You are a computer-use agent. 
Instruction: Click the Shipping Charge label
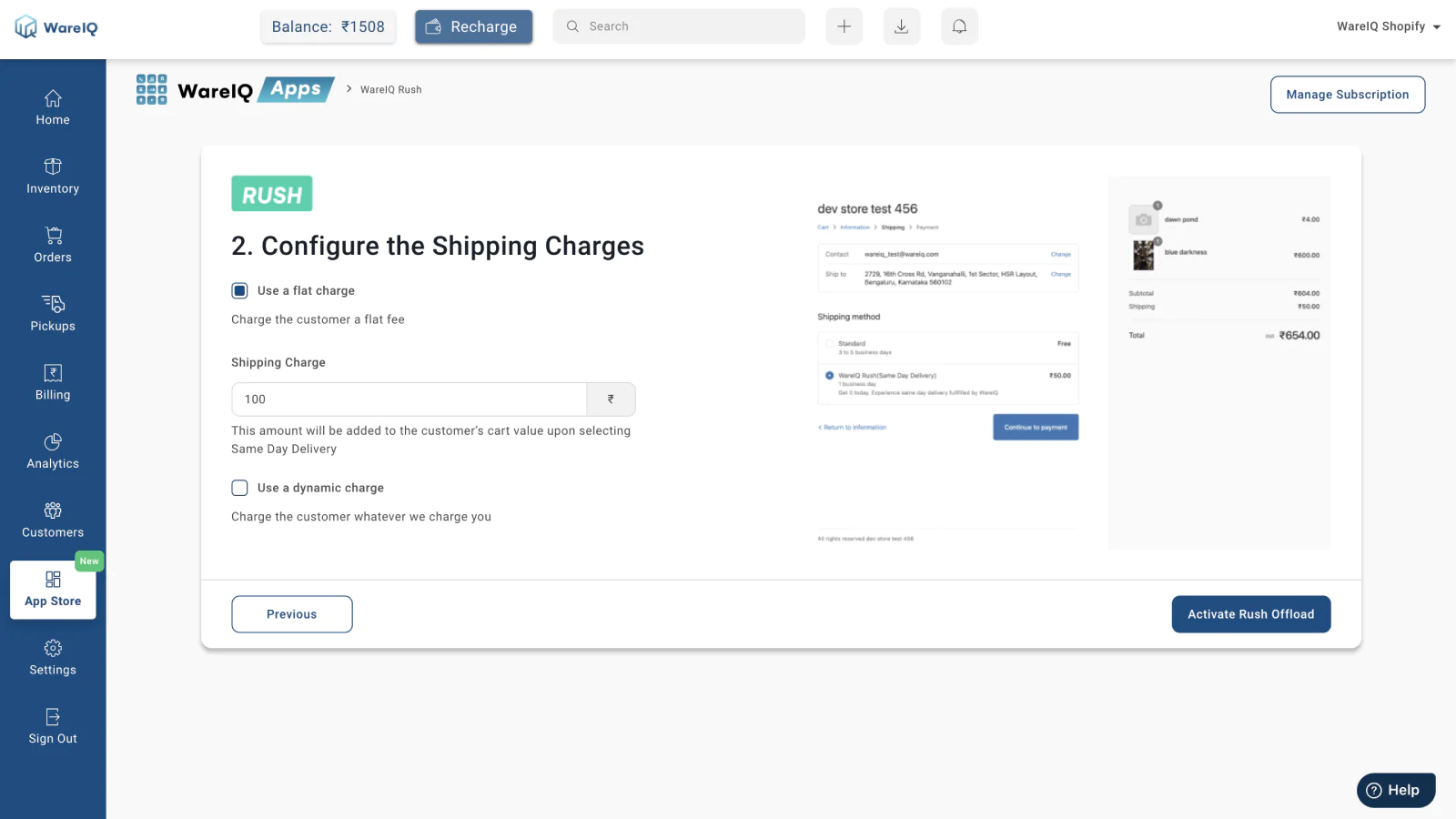[278, 362]
